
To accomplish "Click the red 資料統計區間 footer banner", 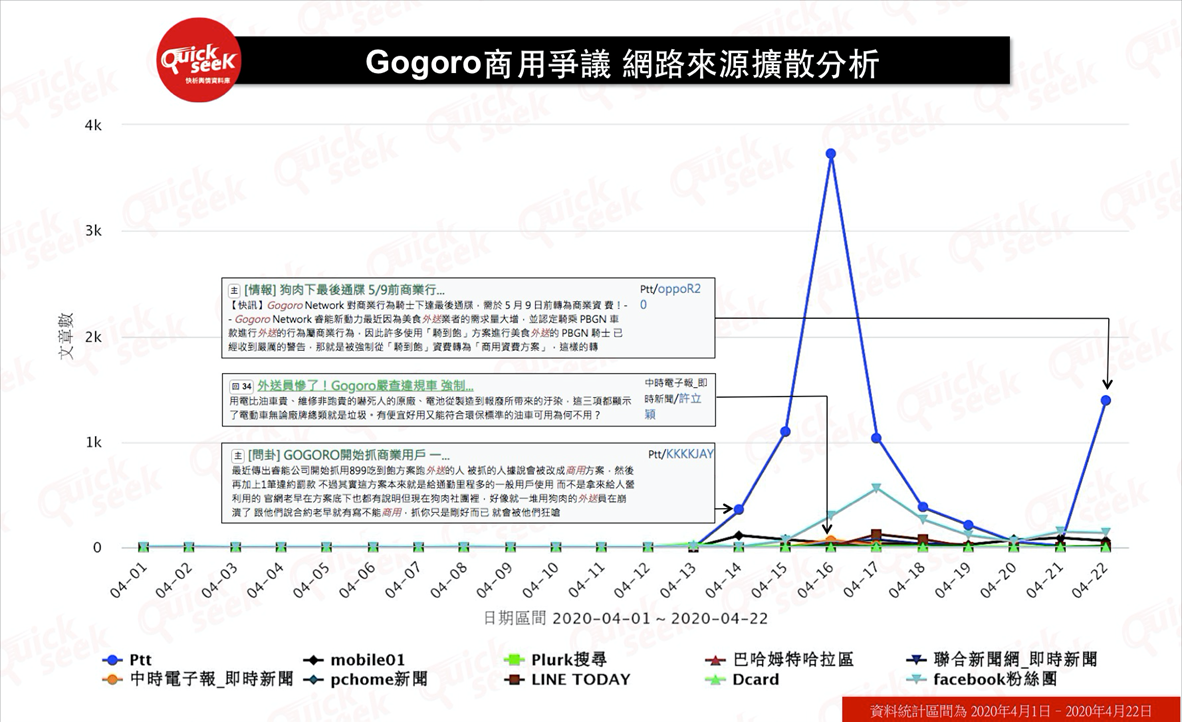I will click(1011, 710).
